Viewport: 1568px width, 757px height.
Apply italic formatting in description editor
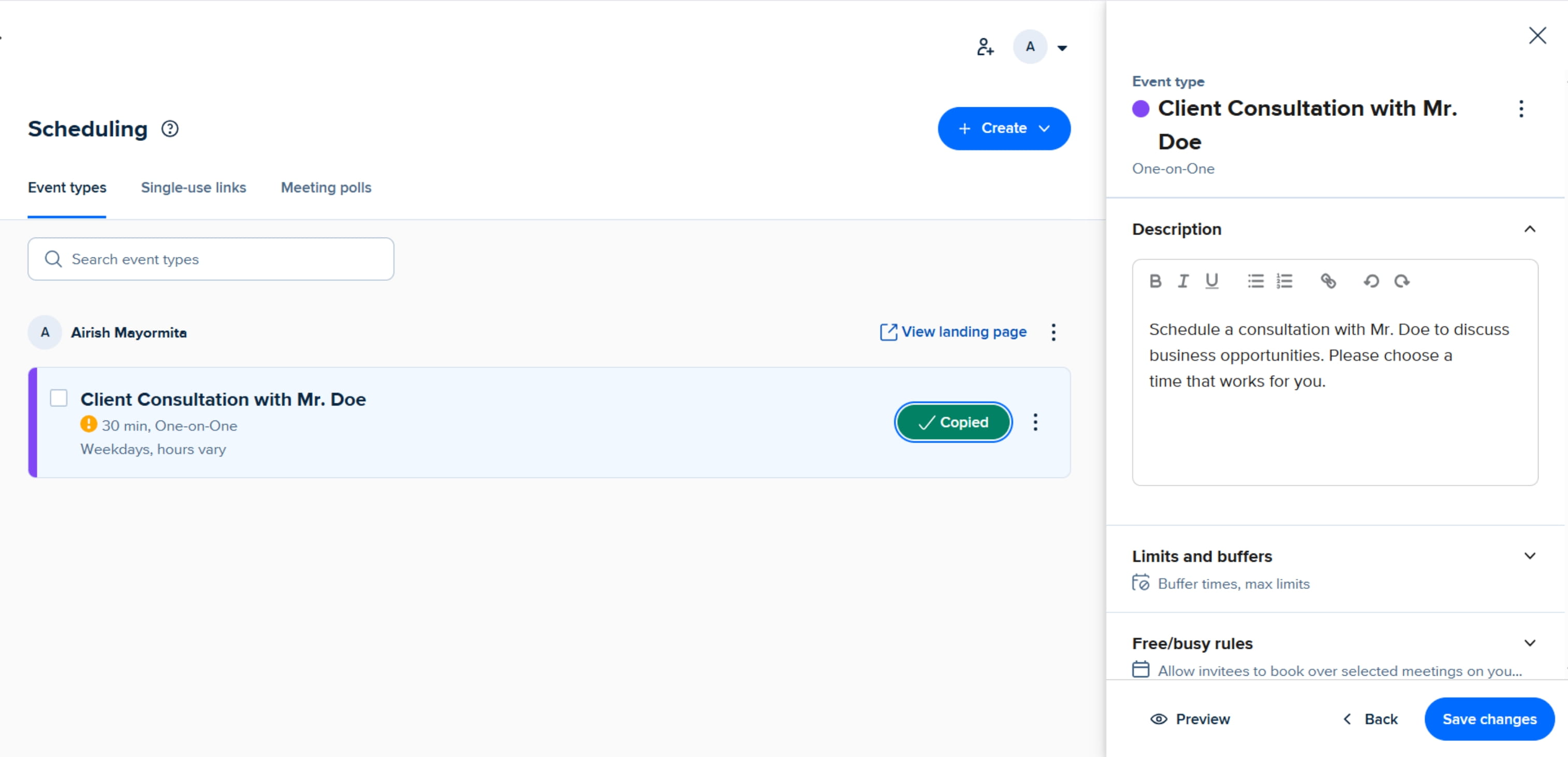pos(1183,281)
